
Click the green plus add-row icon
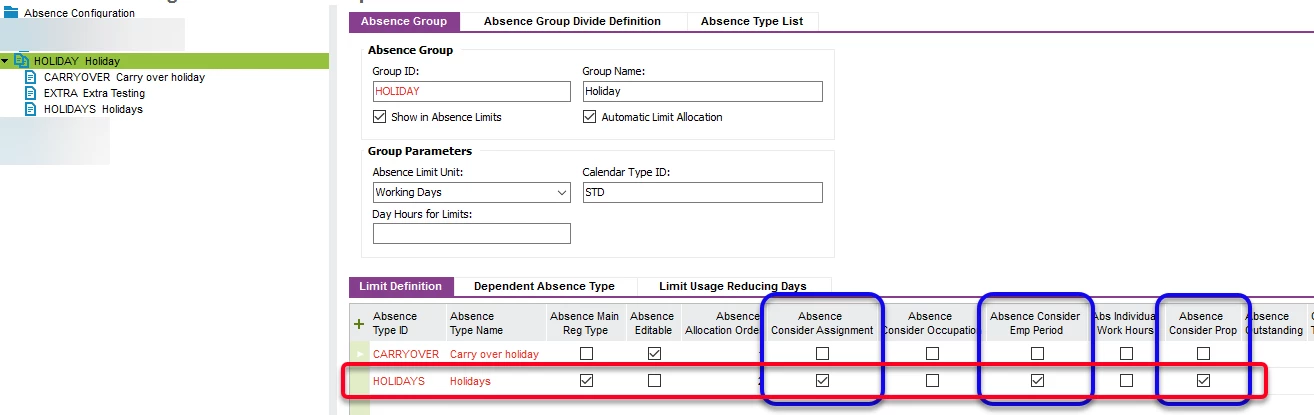359,324
